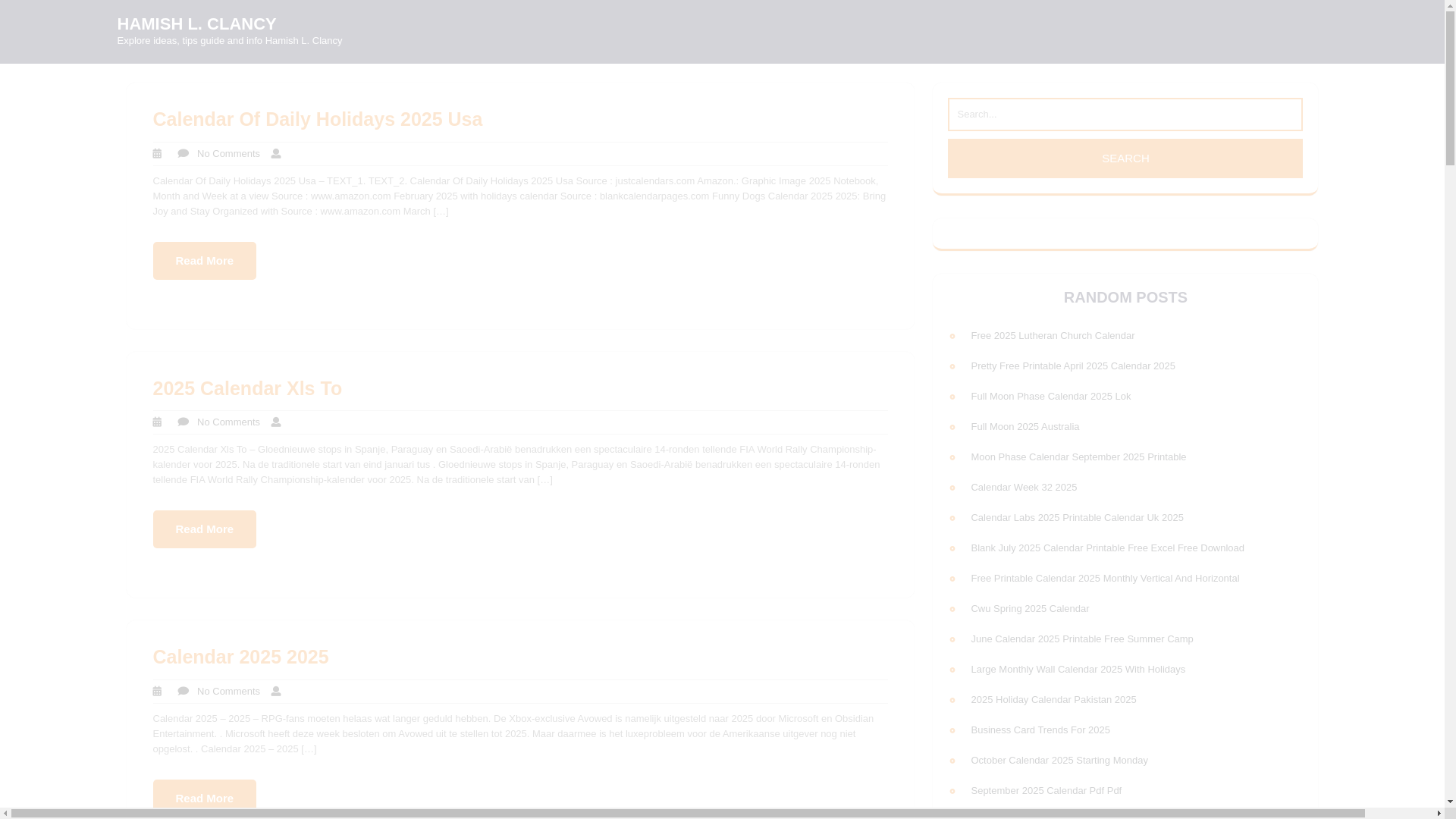The height and width of the screenshot is (819, 1456).
Task: Click the horizontal scrollbar at page bottom
Action: click(x=688, y=813)
